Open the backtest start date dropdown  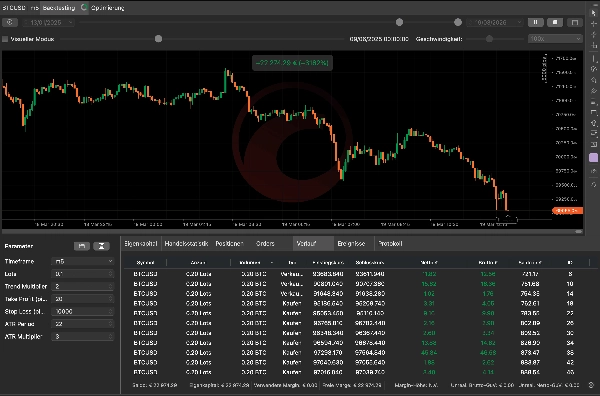coord(48,22)
